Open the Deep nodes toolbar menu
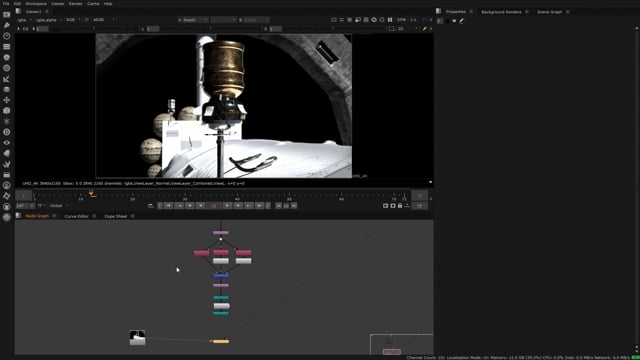Image resolution: width=640 pixels, height=360 pixels. (7, 132)
